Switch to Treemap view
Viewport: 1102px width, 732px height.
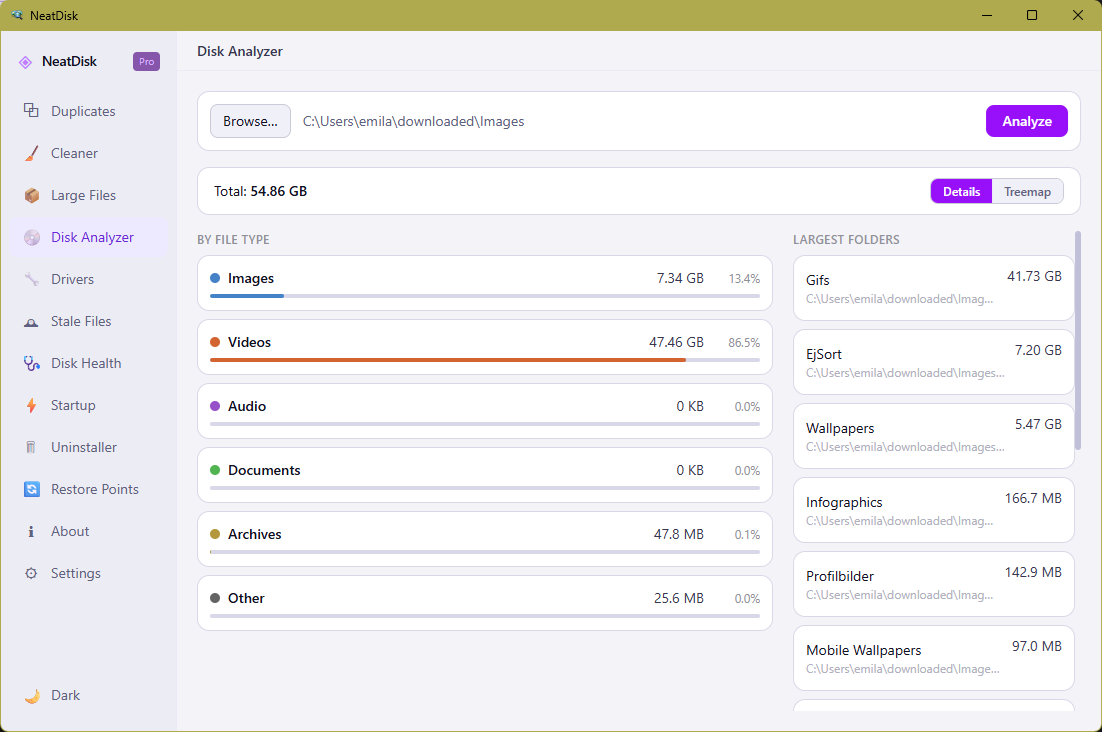[x=1027, y=192]
